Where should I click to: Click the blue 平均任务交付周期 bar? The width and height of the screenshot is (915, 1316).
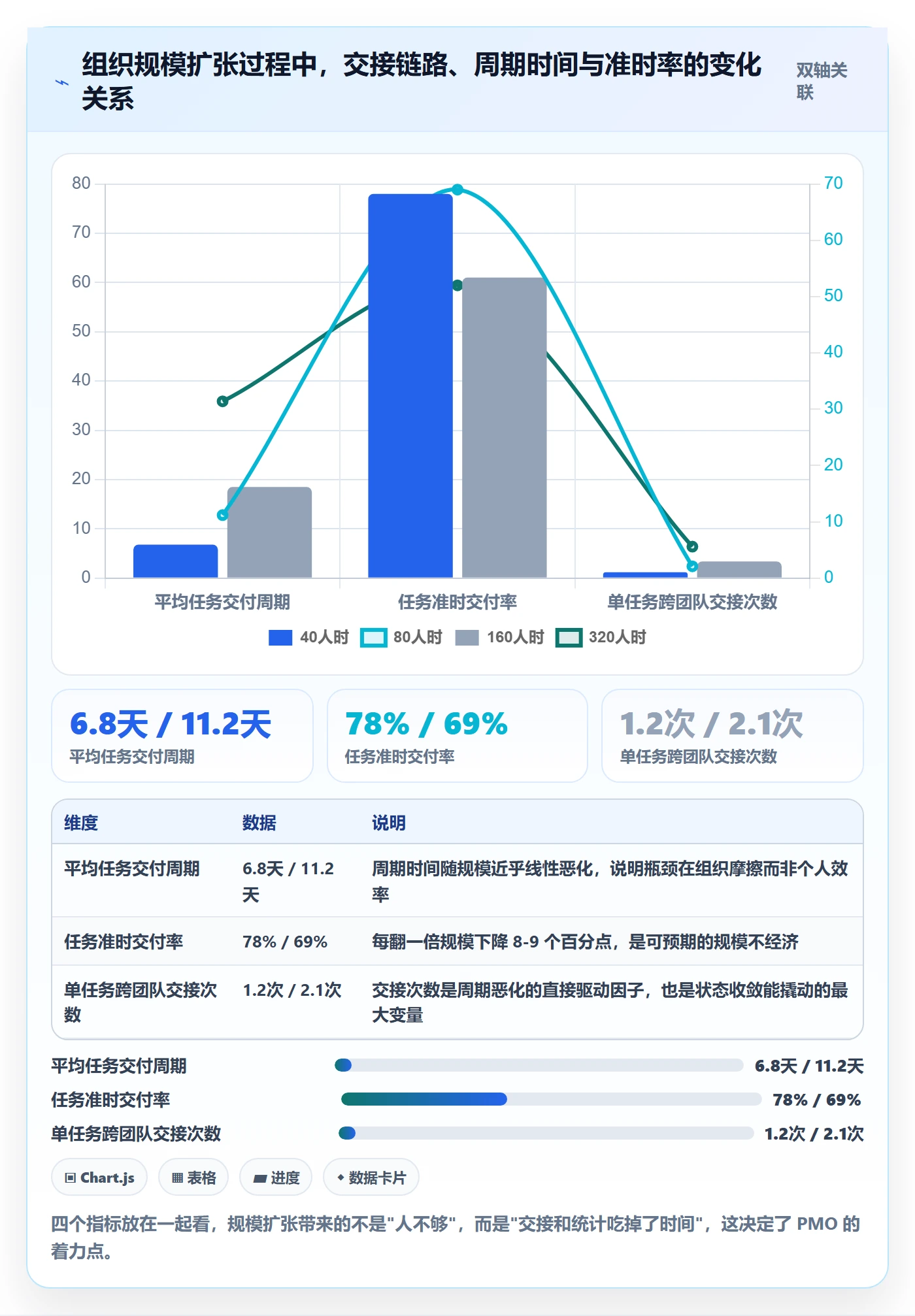[x=175, y=561]
